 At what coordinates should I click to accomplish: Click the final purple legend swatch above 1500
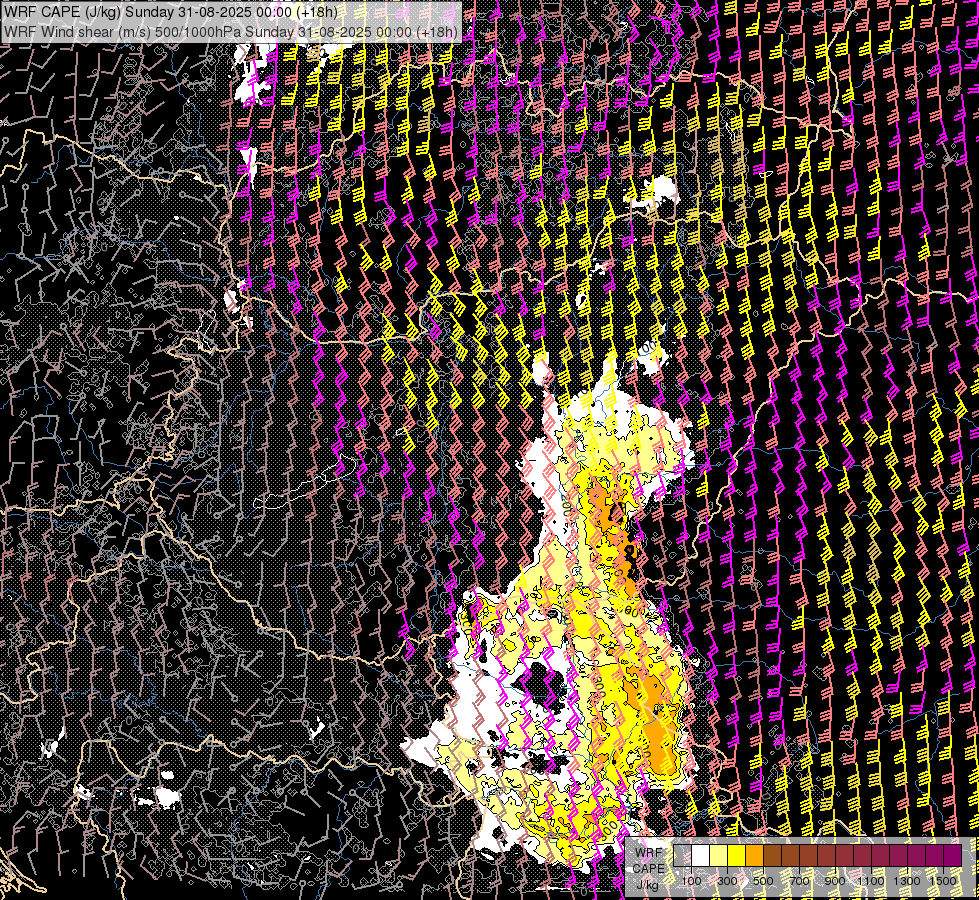(953, 855)
